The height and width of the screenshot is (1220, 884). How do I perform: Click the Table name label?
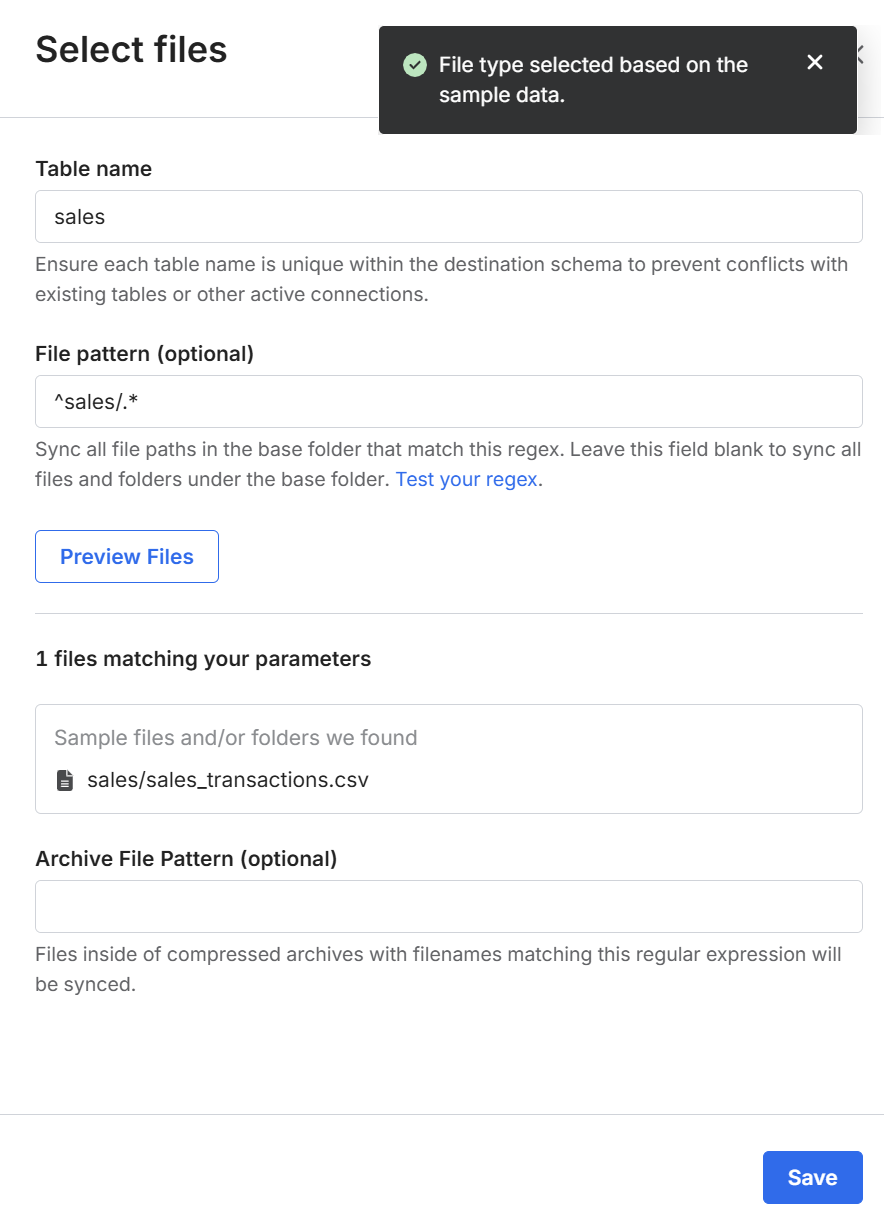[93, 169]
